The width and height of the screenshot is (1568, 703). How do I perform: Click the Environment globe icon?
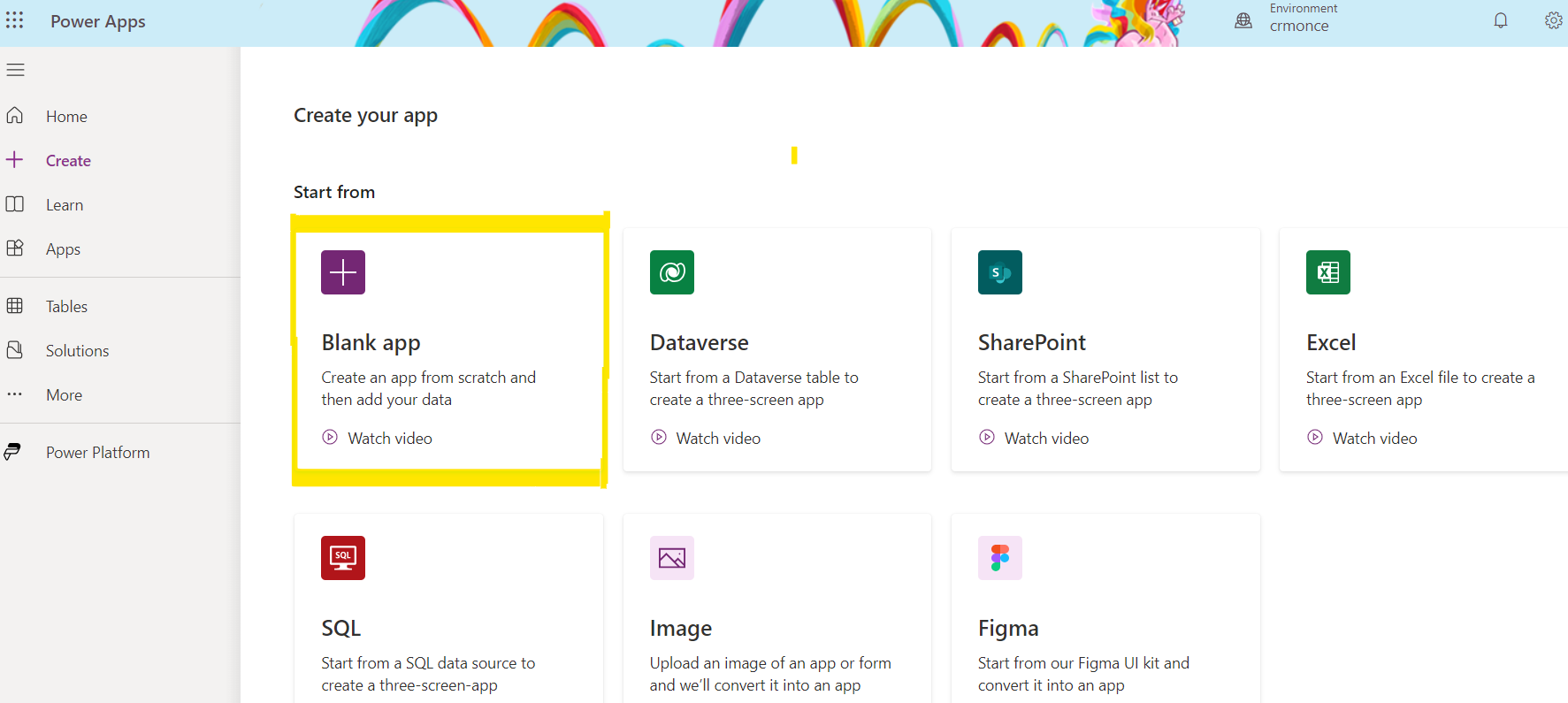pyautogui.click(x=1243, y=20)
